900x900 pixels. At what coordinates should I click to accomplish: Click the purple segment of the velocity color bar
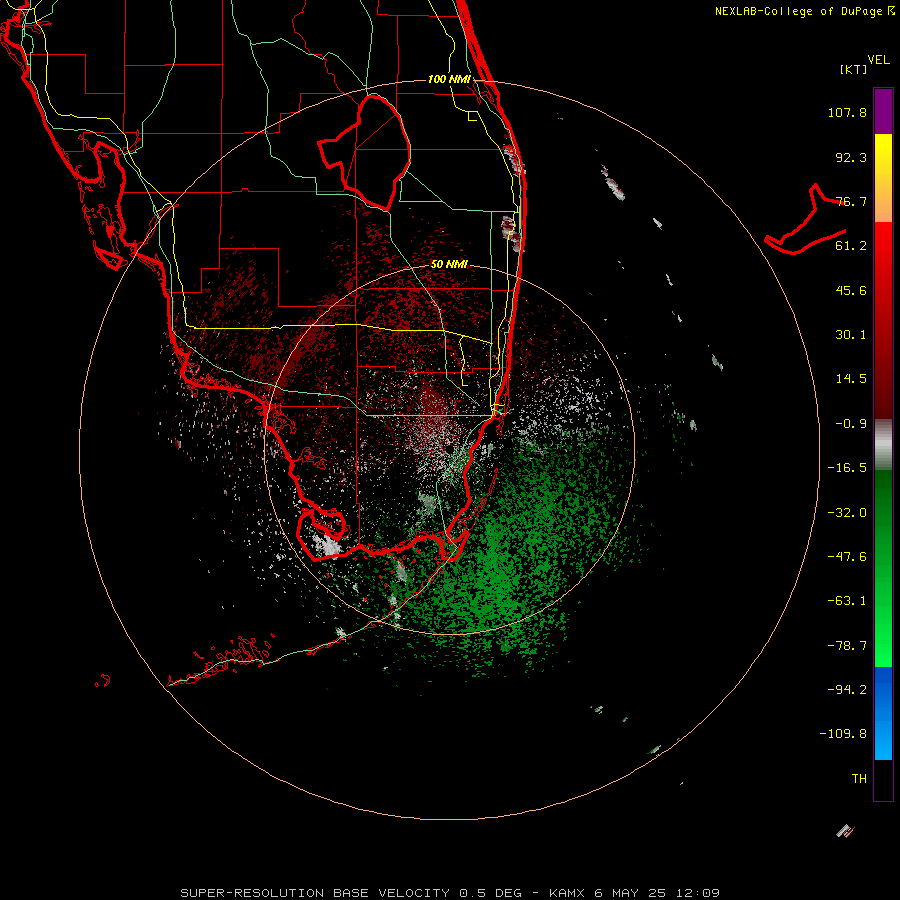pyautogui.click(x=883, y=111)
